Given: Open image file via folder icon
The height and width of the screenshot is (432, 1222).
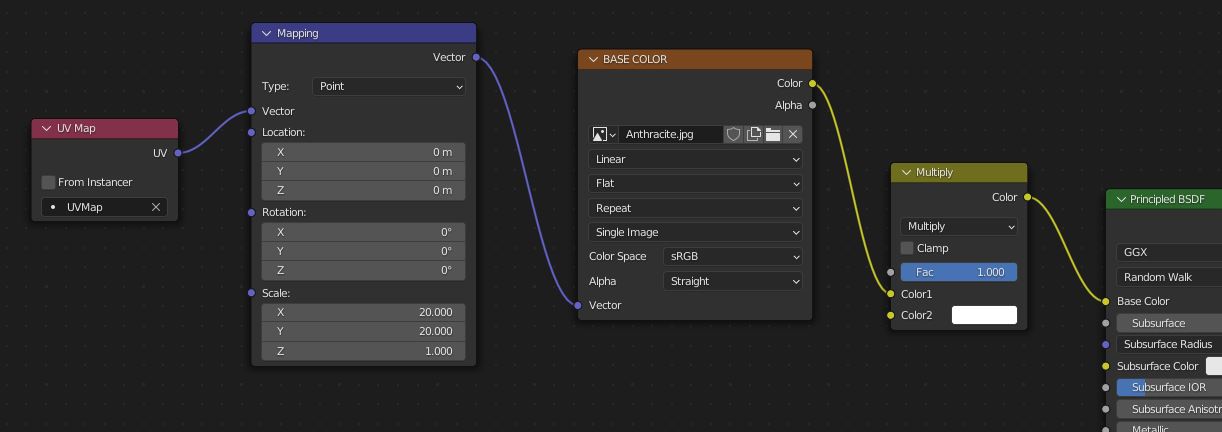Looking at the screenshot, I should click(x=773, y=134).
